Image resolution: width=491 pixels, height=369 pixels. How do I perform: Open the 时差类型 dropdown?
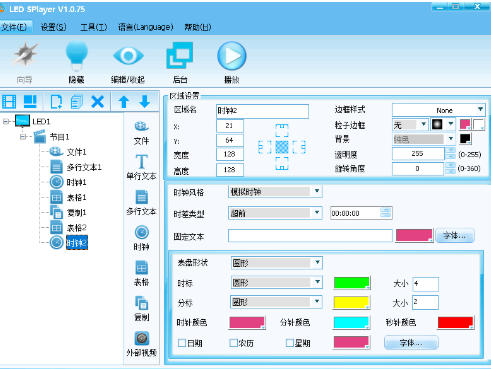tap(275, 213)
